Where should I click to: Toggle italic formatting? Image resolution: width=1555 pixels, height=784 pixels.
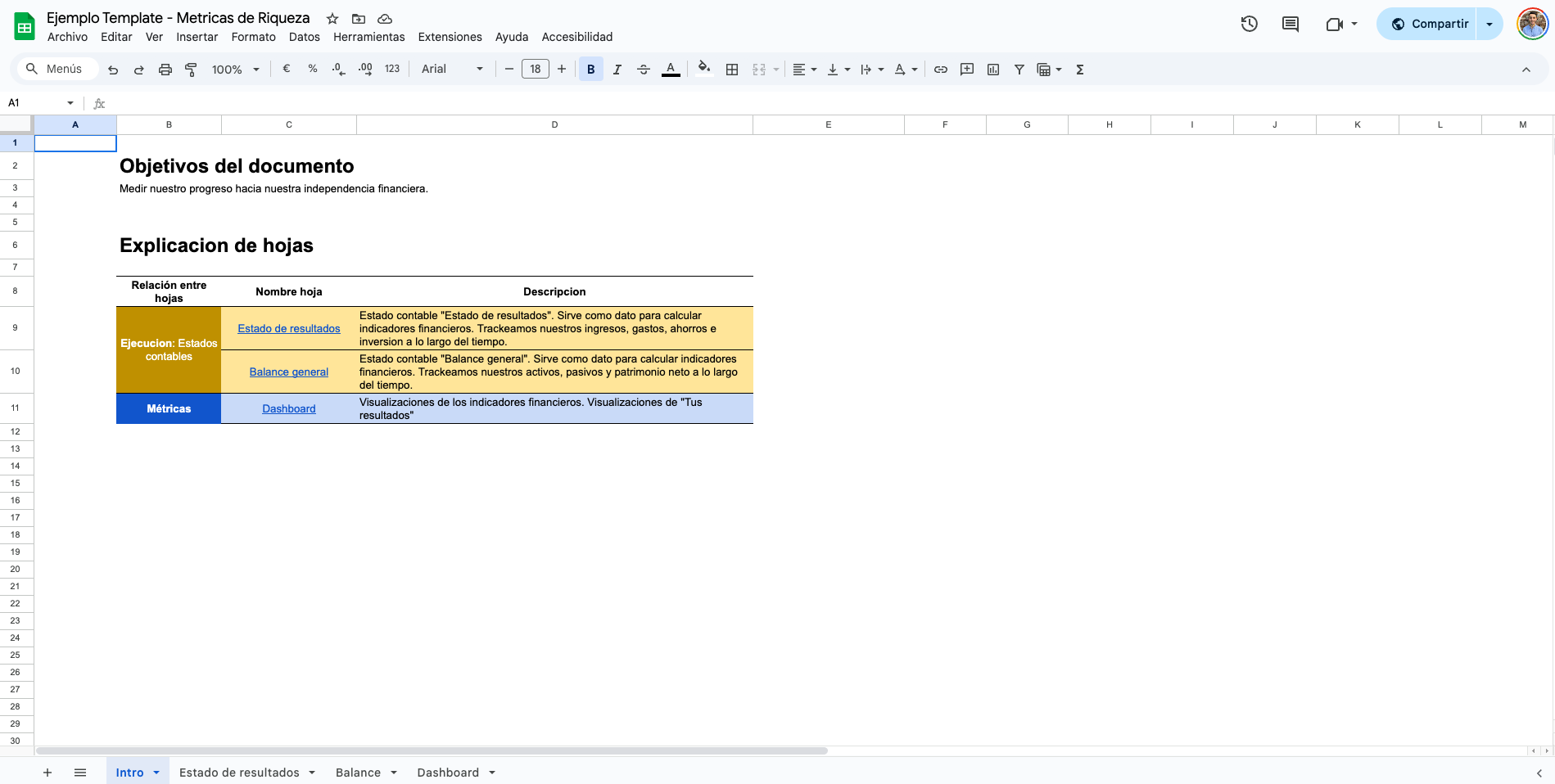point(617,70)
